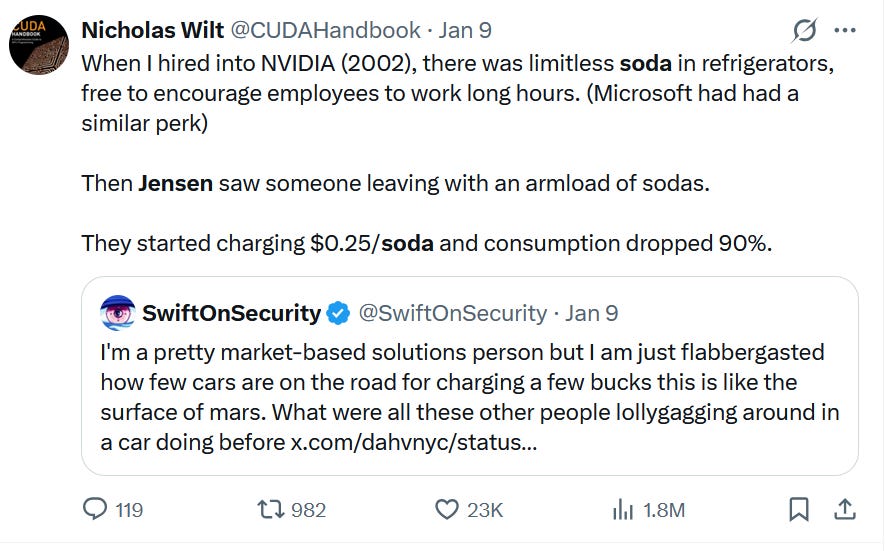Open the quoted tweet's Jan 9 timestamp
This screenshot has width=885, height=551.
592,313
